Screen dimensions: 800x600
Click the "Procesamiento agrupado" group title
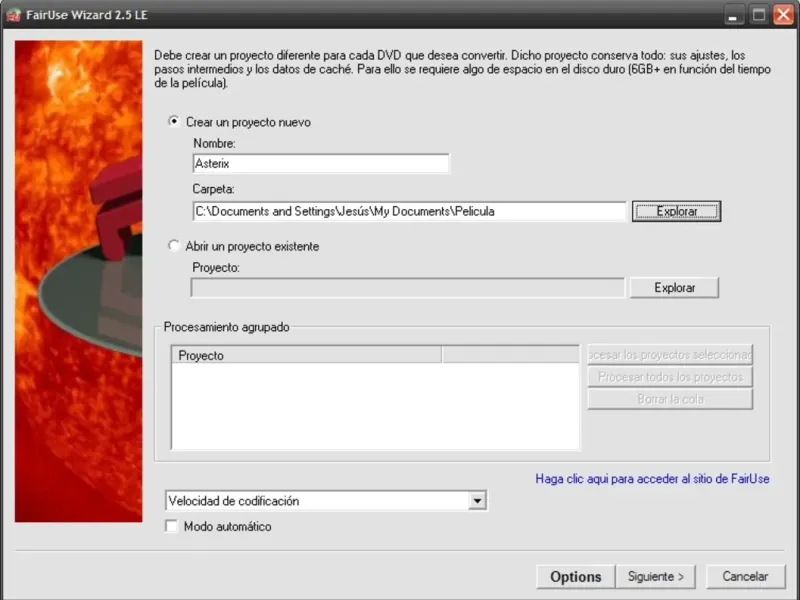pos(227,327)
